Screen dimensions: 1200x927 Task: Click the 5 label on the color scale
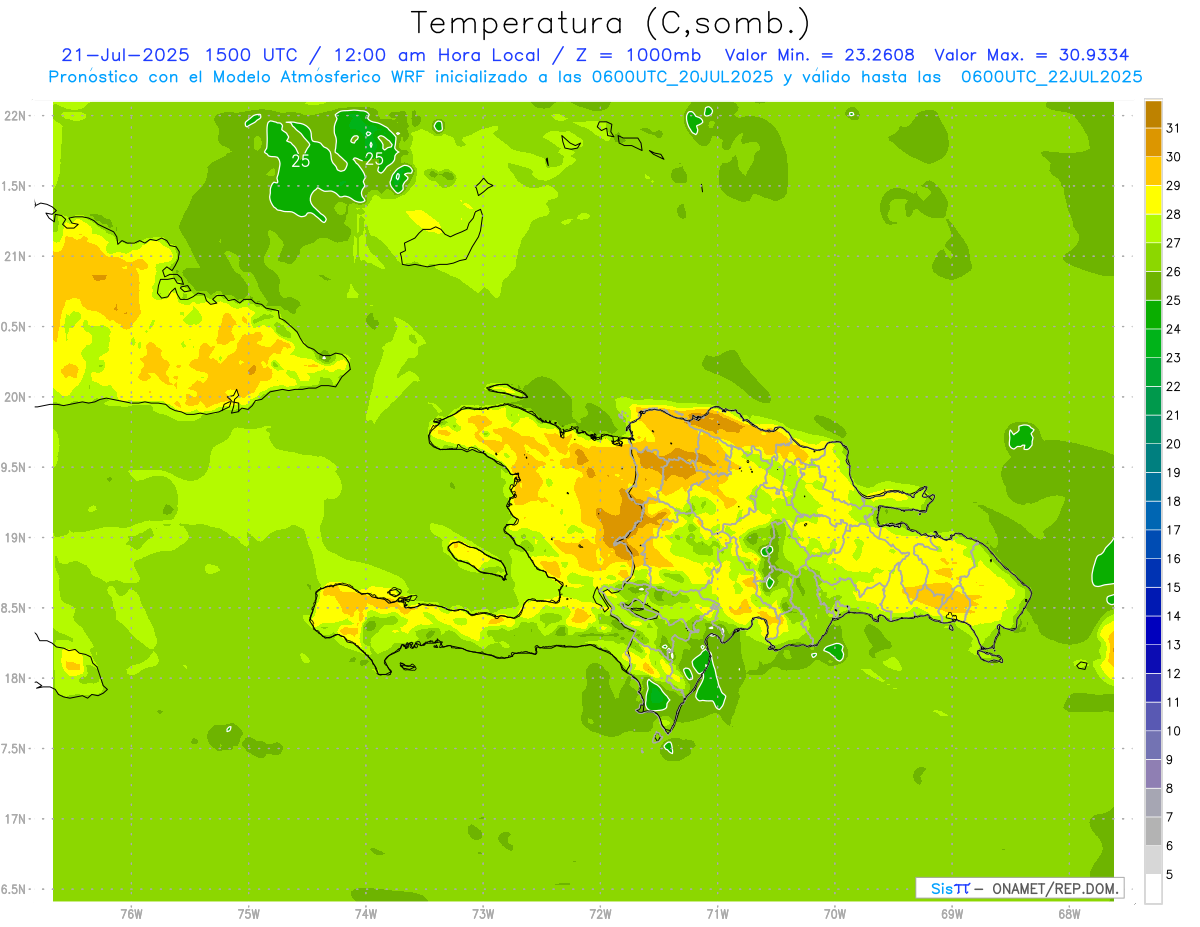pos(1169,874)
